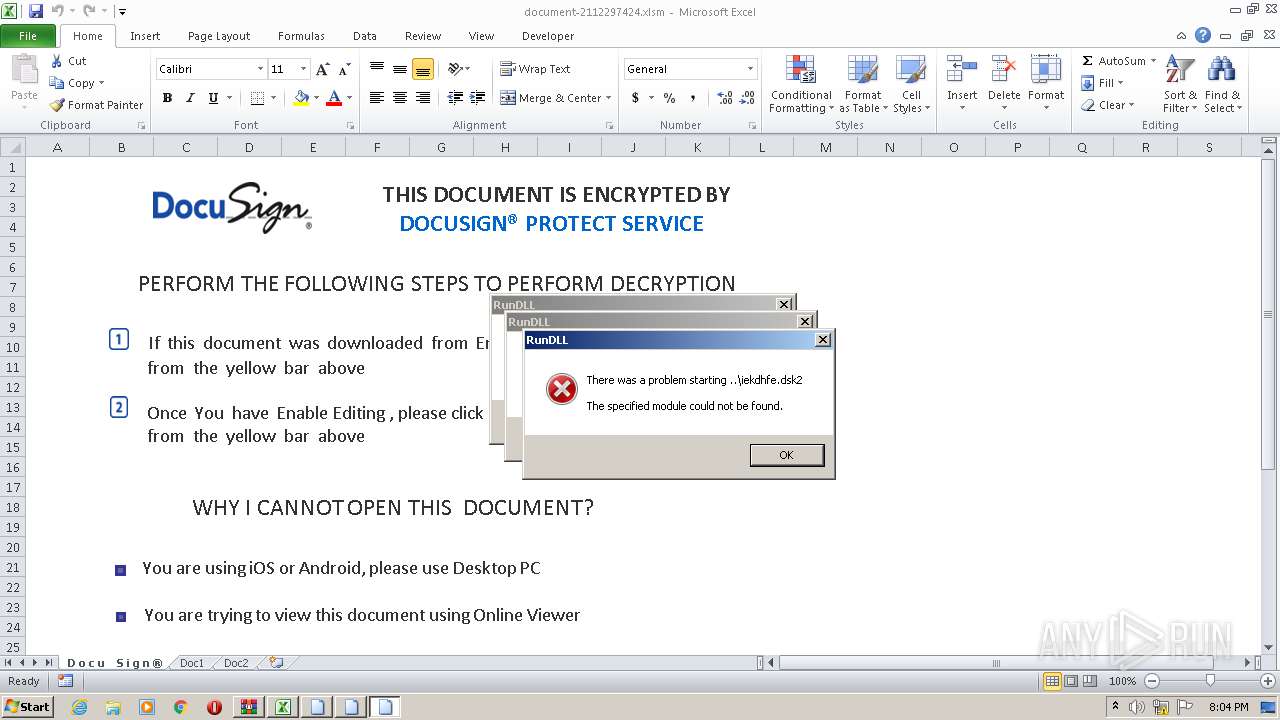Viewport: 1280px width, 720px height.
Task: Toggle Italic formatting
Action: coord(190,98)
